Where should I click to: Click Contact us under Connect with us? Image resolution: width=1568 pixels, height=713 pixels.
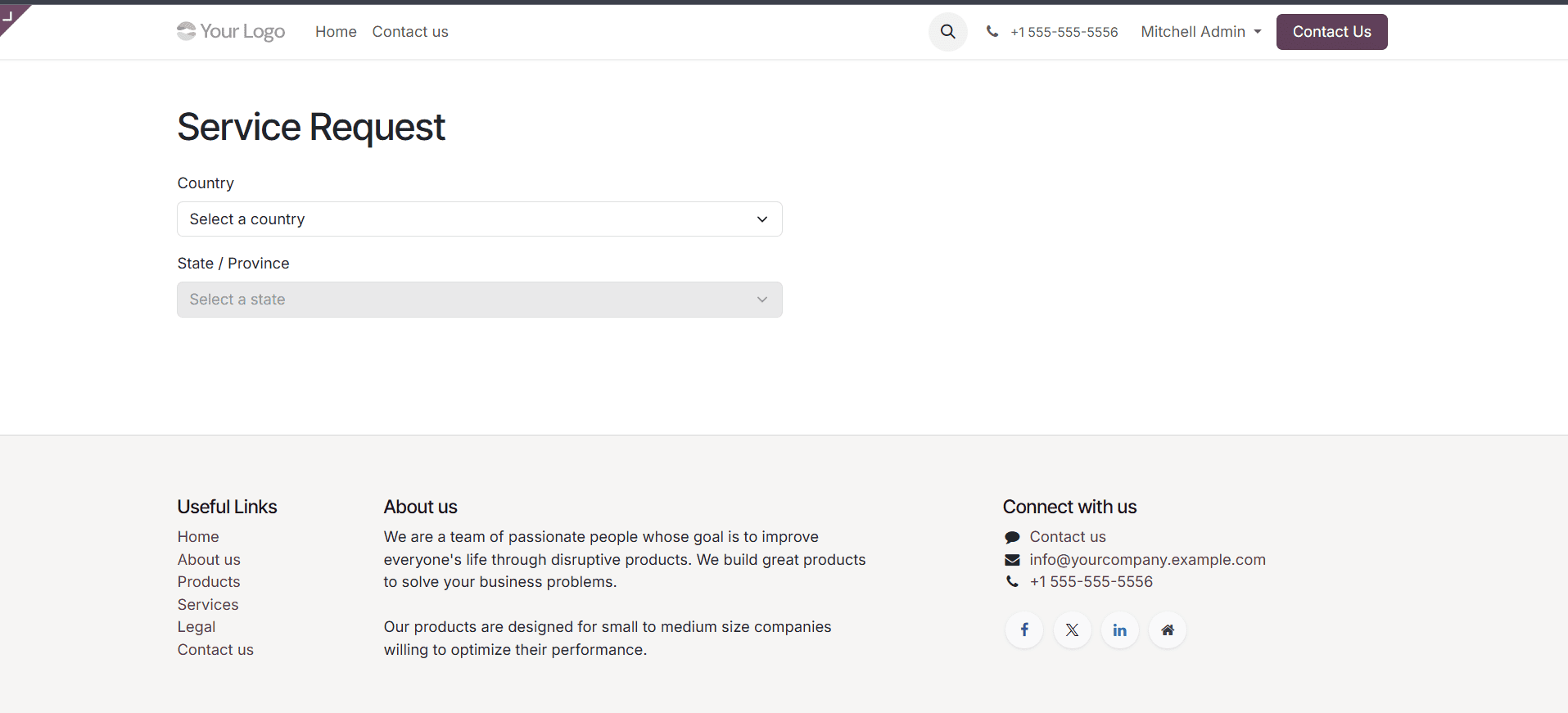(1068, 537)
